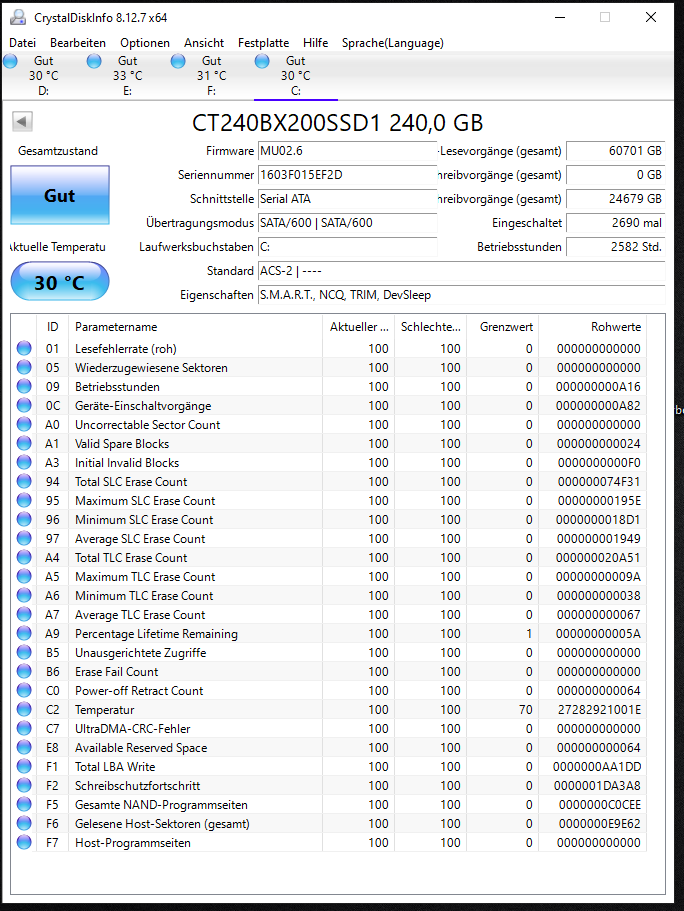Click the Eigenschaften field with S.M.A.R.T.

[x=461, y=295]
